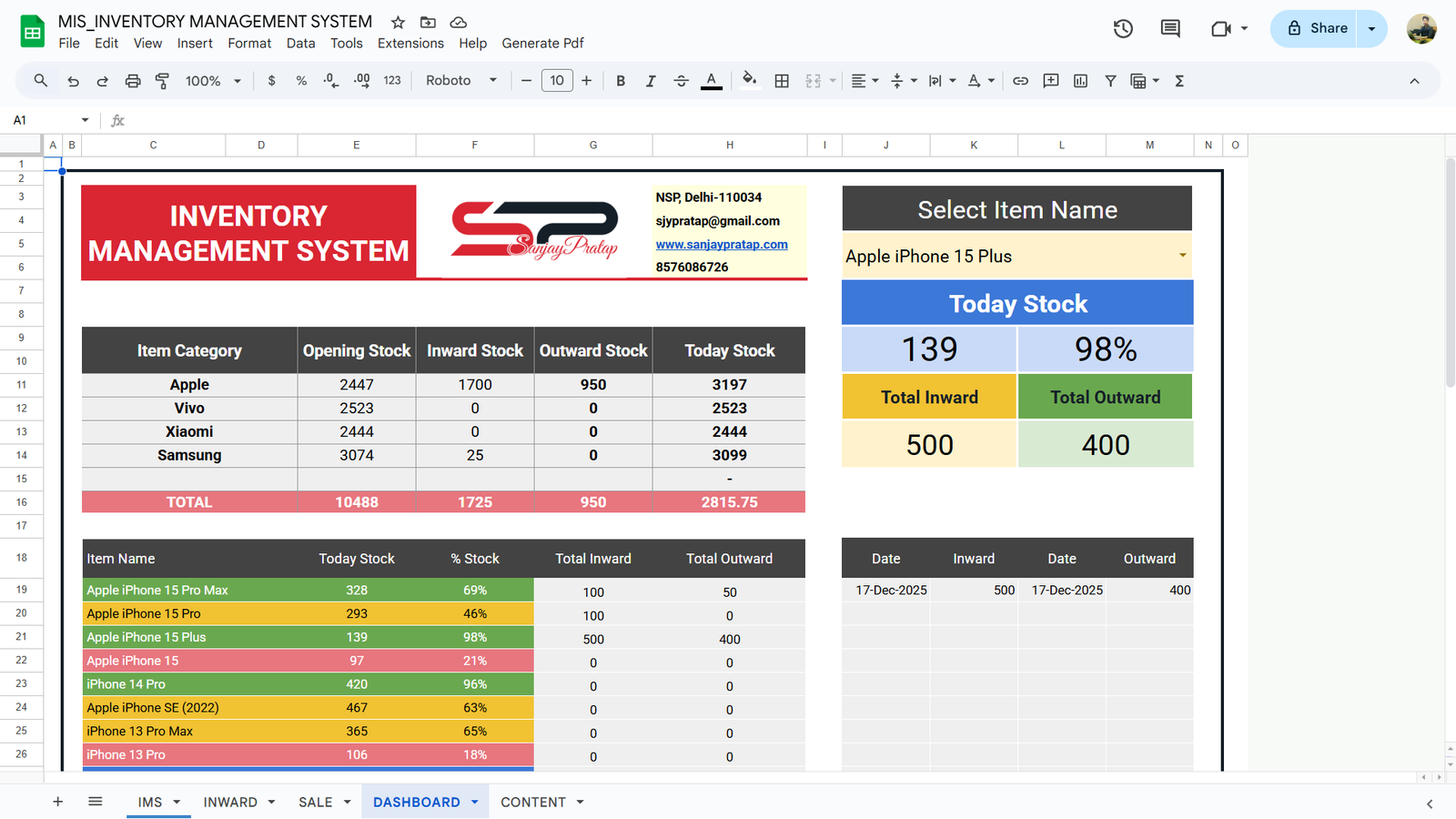Open the borders tool in toolbar

(x=782, y=81)
